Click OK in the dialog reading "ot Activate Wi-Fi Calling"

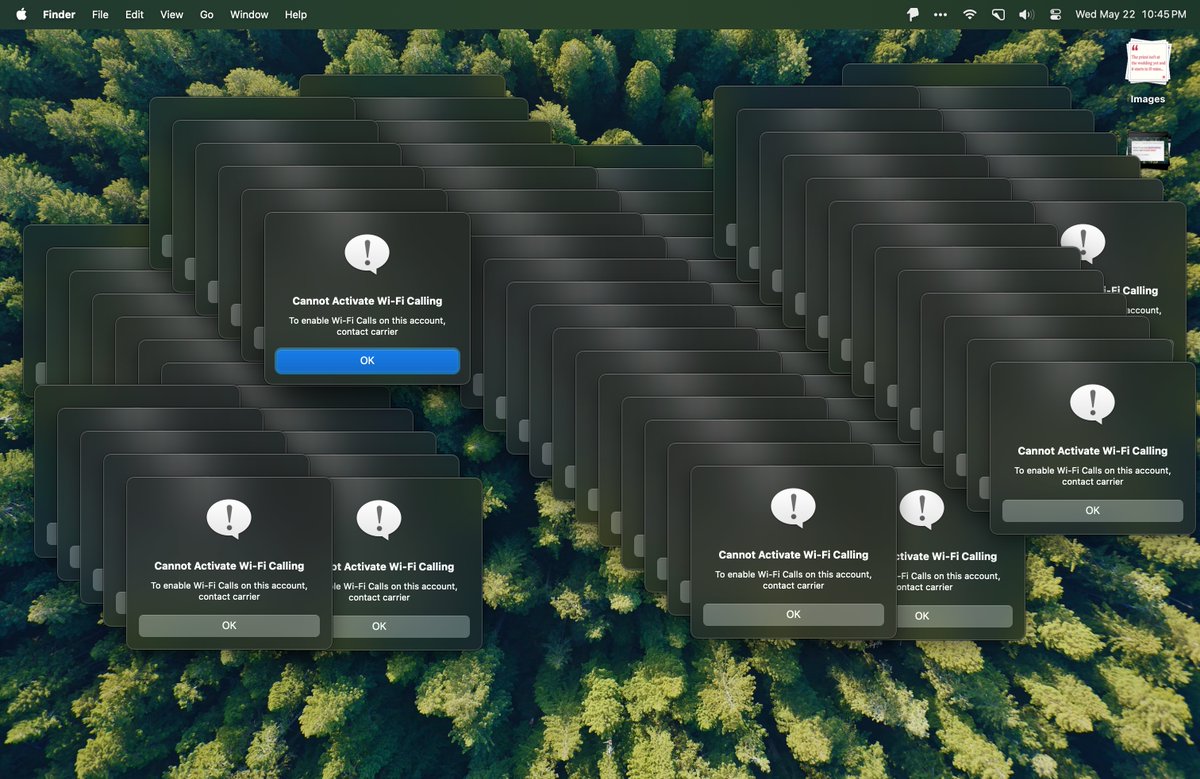coord(400,626)
